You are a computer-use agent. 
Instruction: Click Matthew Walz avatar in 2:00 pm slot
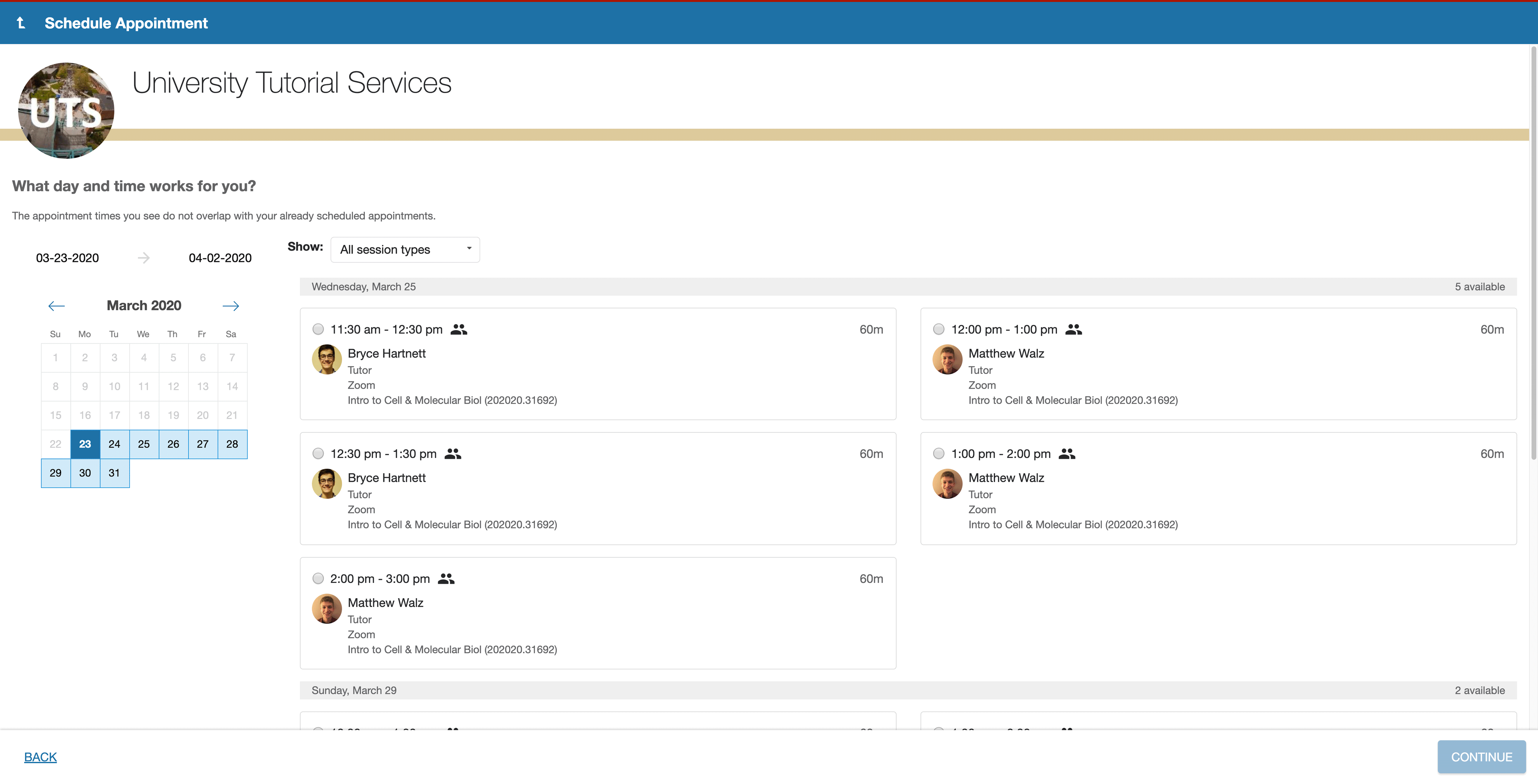coord(326,608)
